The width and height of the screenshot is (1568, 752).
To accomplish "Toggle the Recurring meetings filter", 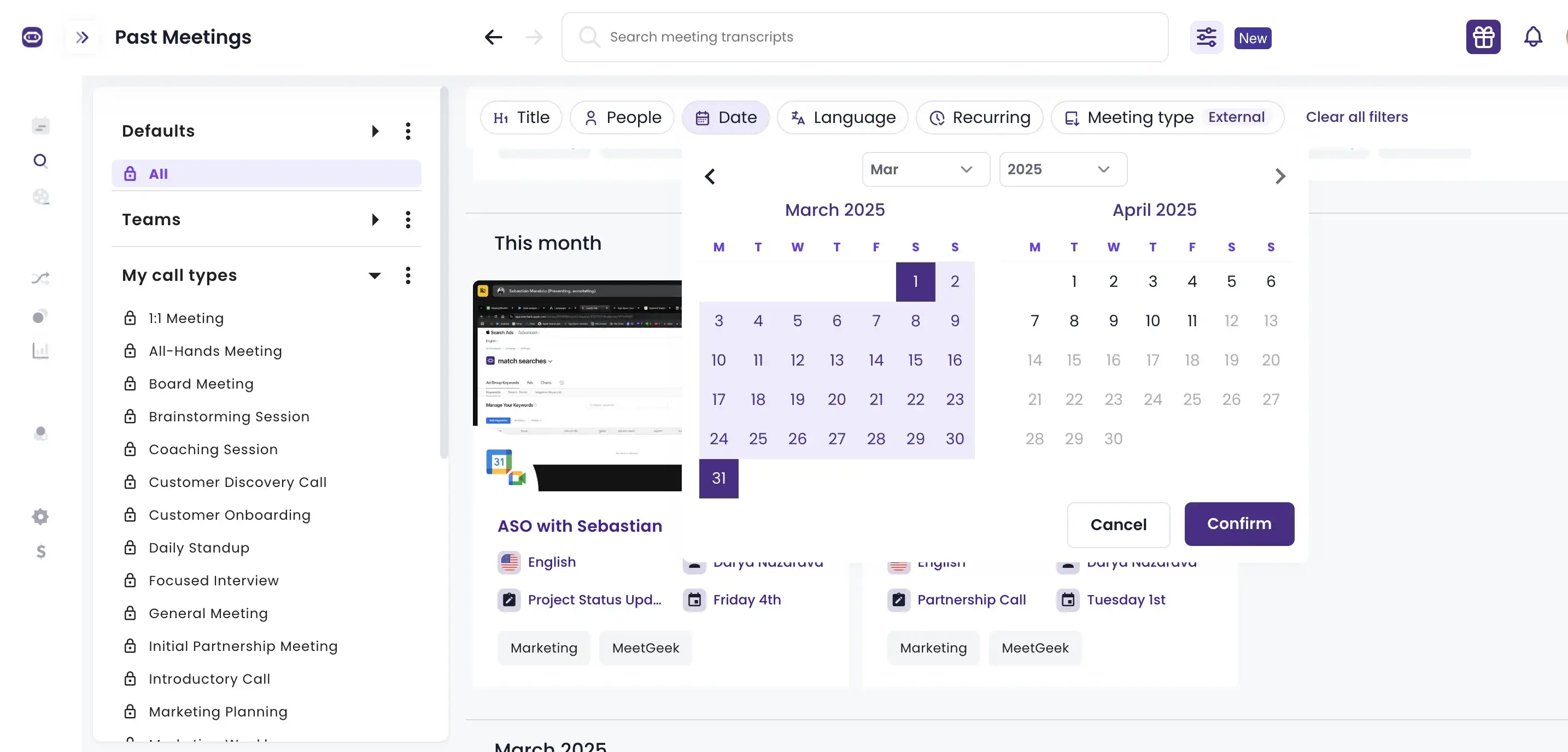I will pos(979,117).
